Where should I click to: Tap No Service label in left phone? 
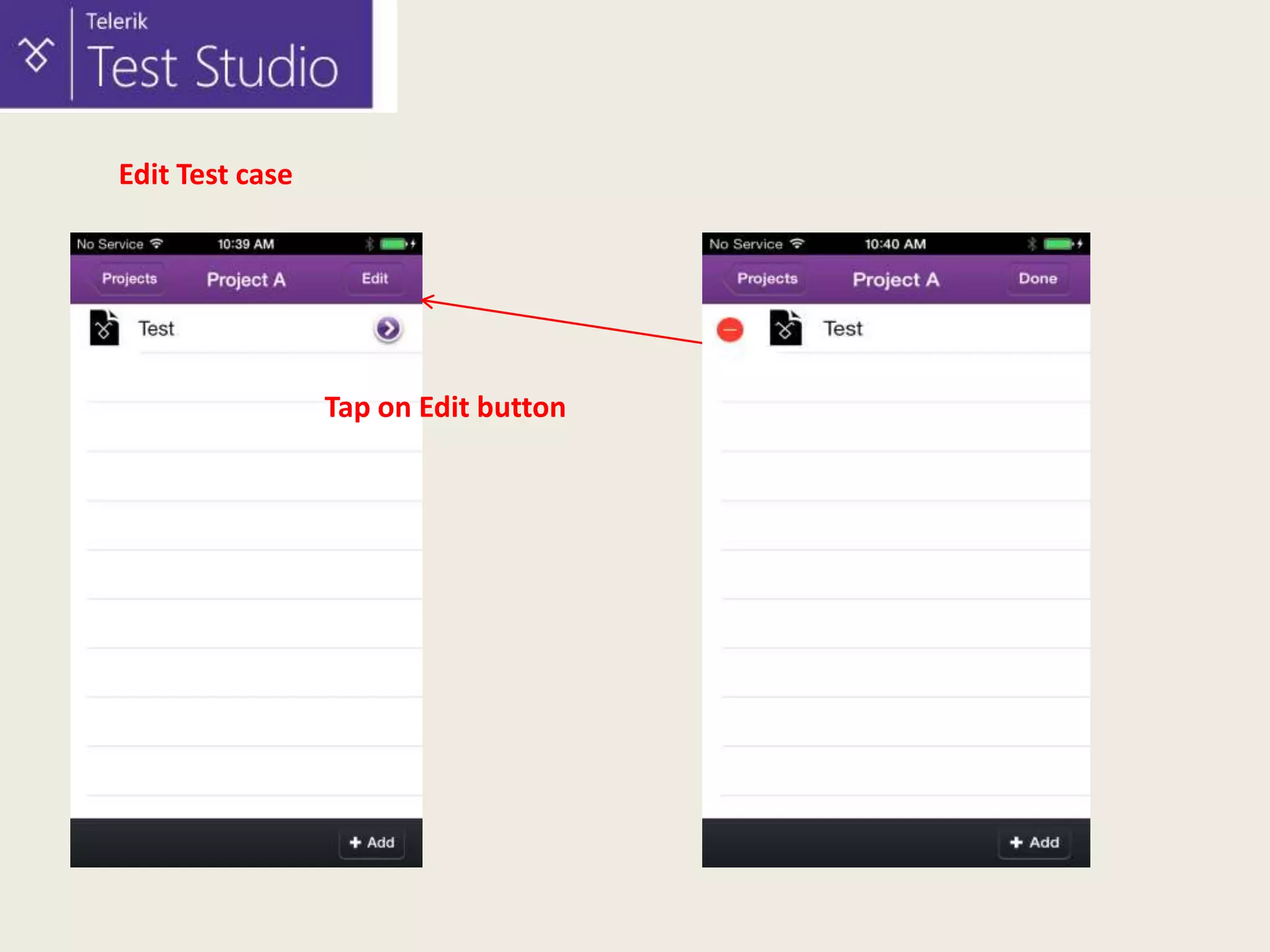[x=110, y=244]
